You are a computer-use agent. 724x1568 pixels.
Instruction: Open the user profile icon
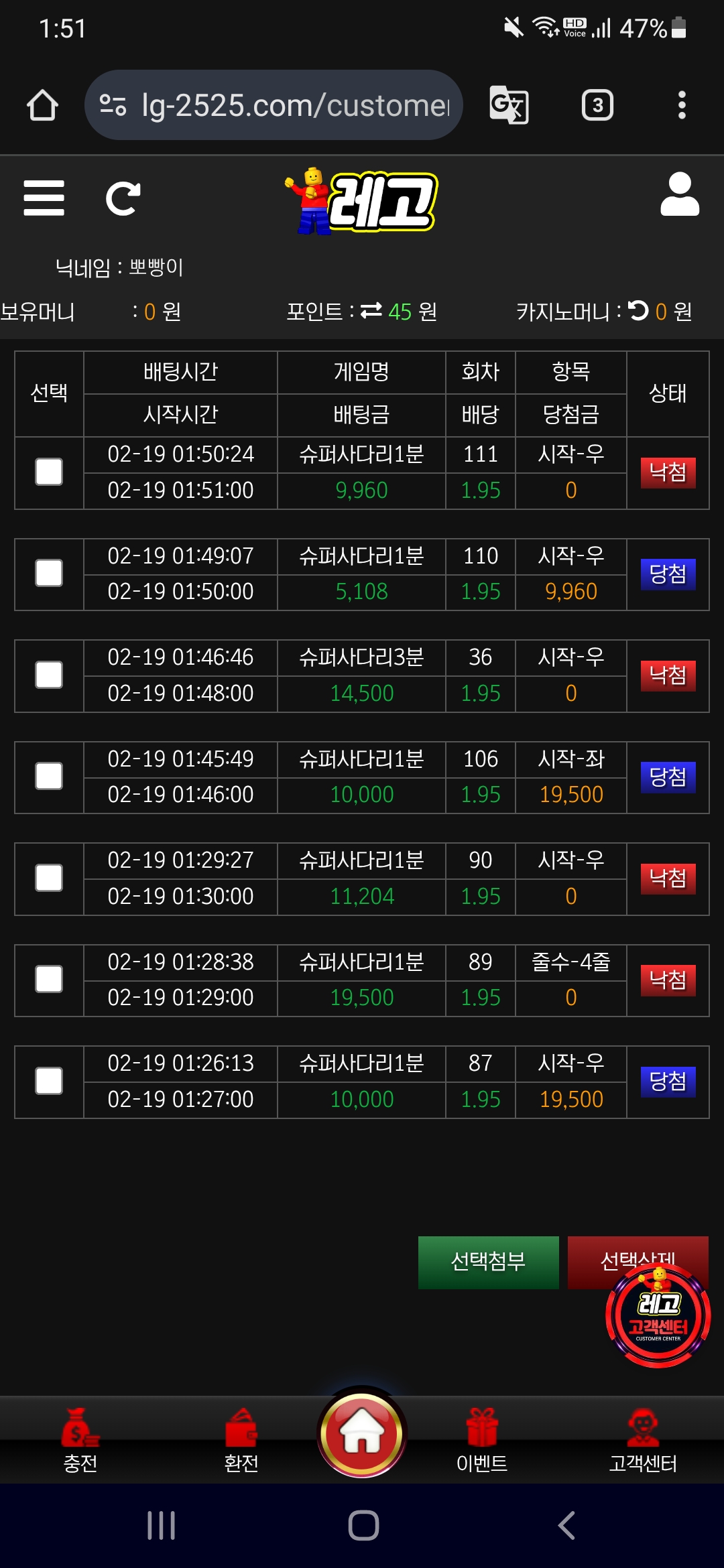pos(679,195)
